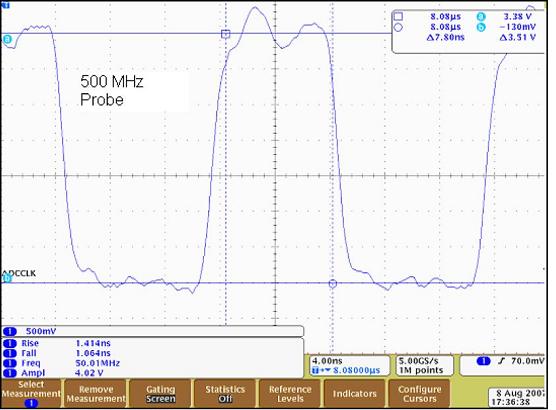Click the cursor a marker at left edge
556x410 pixels.
(x=6, y=39)
